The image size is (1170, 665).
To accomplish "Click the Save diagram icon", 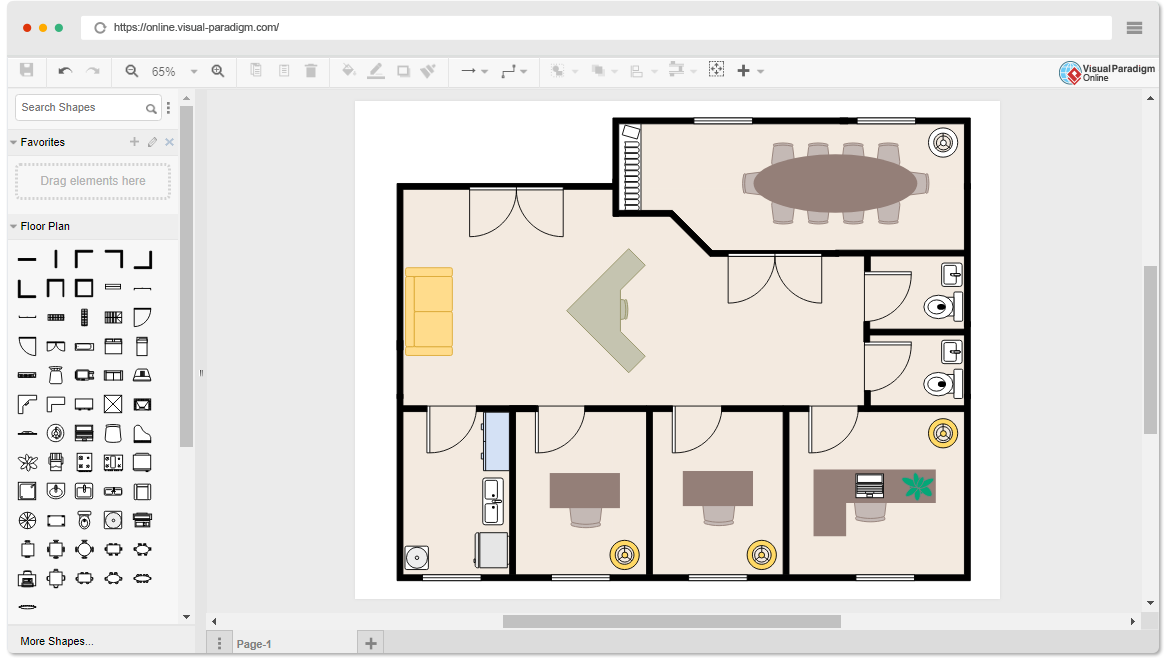I will pos(27,70).
